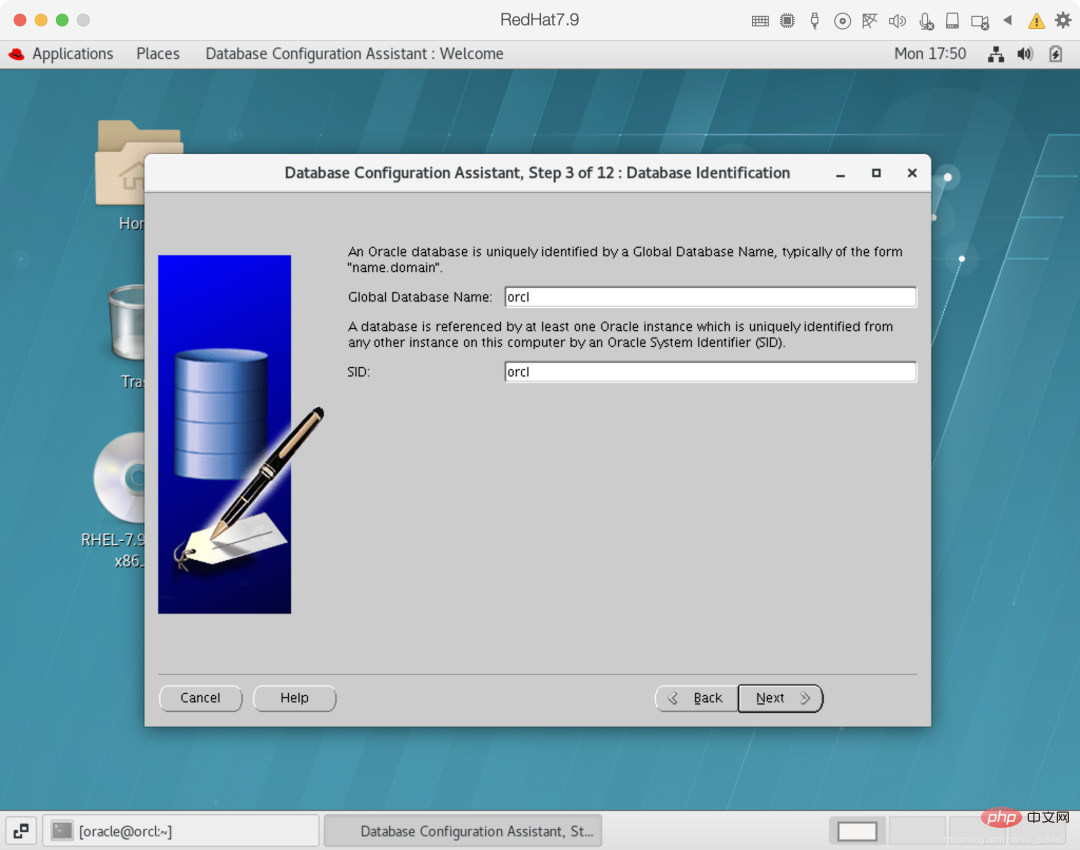Screen dimensions: 1080x850
Task: Open VM settings gear icon
Action: click(1063, 20)
